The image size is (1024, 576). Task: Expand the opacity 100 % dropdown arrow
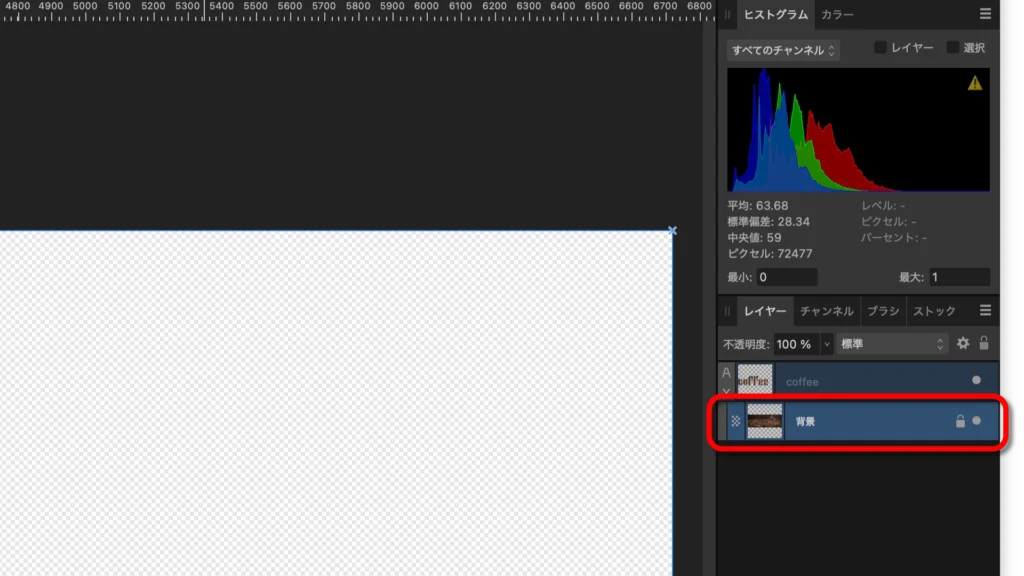[827, 344]
